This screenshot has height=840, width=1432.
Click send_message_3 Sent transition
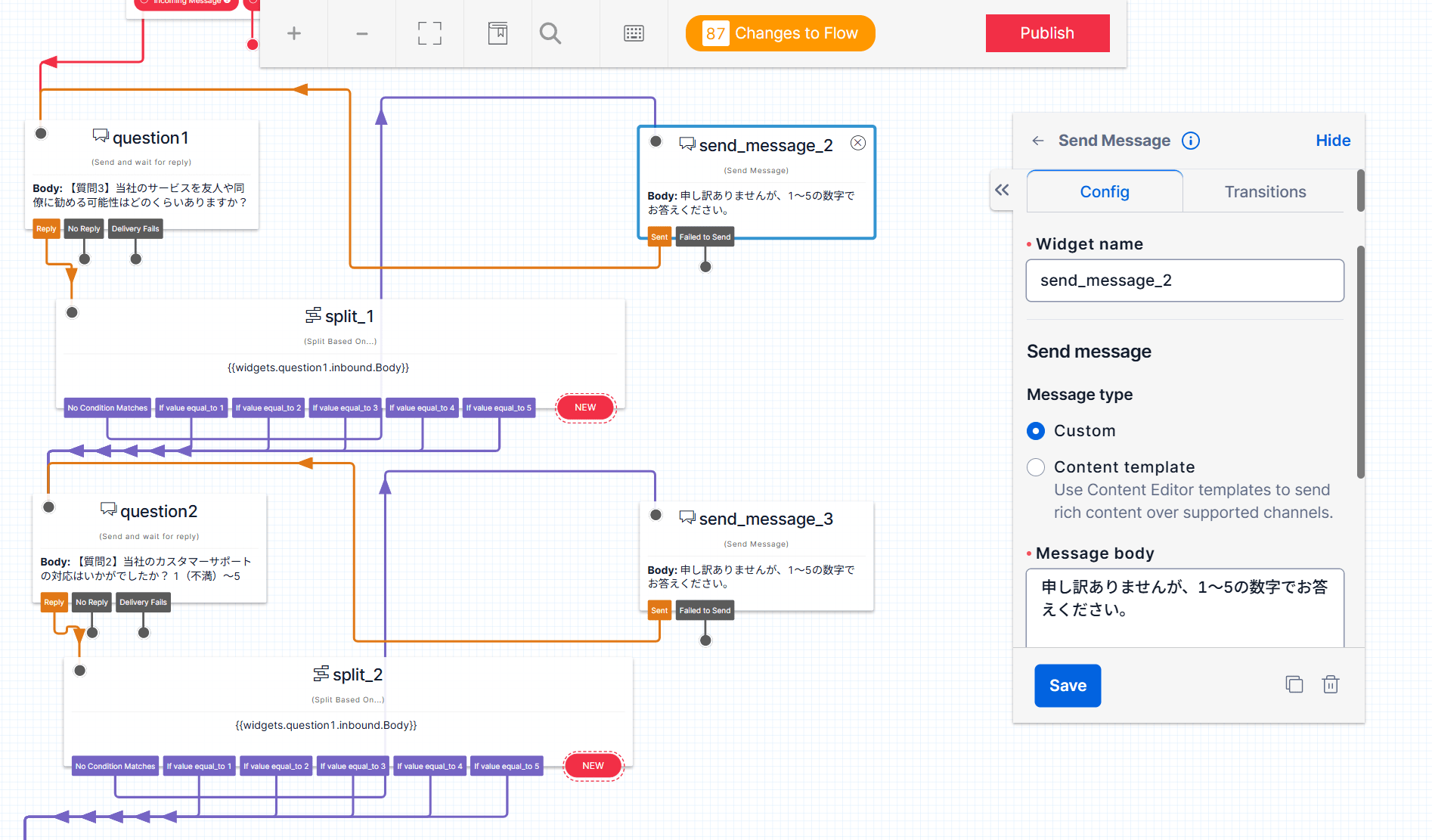tap(659, 610)
